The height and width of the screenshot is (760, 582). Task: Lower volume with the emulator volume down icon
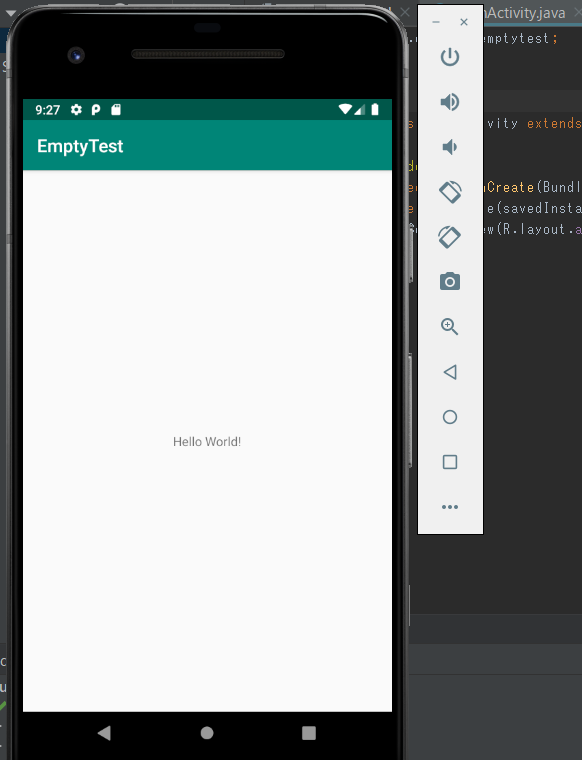450,147
